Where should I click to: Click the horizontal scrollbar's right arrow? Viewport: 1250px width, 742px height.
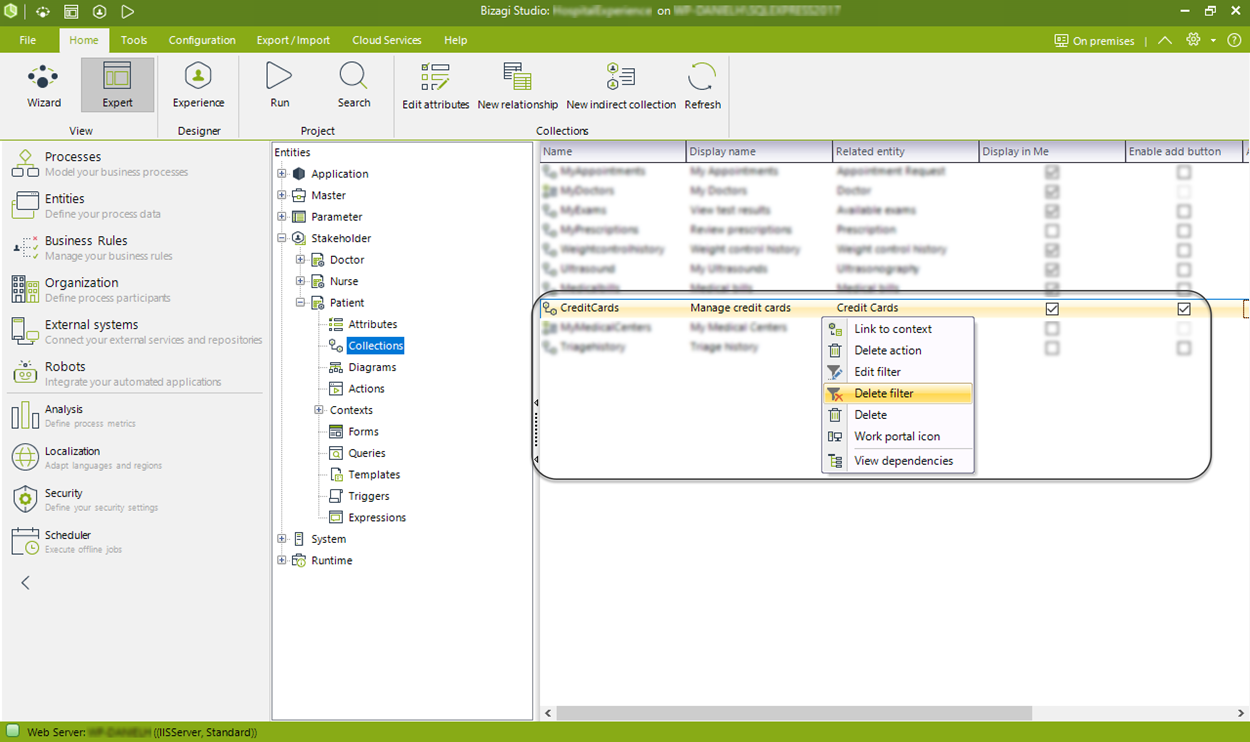(x=1242, y=713)
